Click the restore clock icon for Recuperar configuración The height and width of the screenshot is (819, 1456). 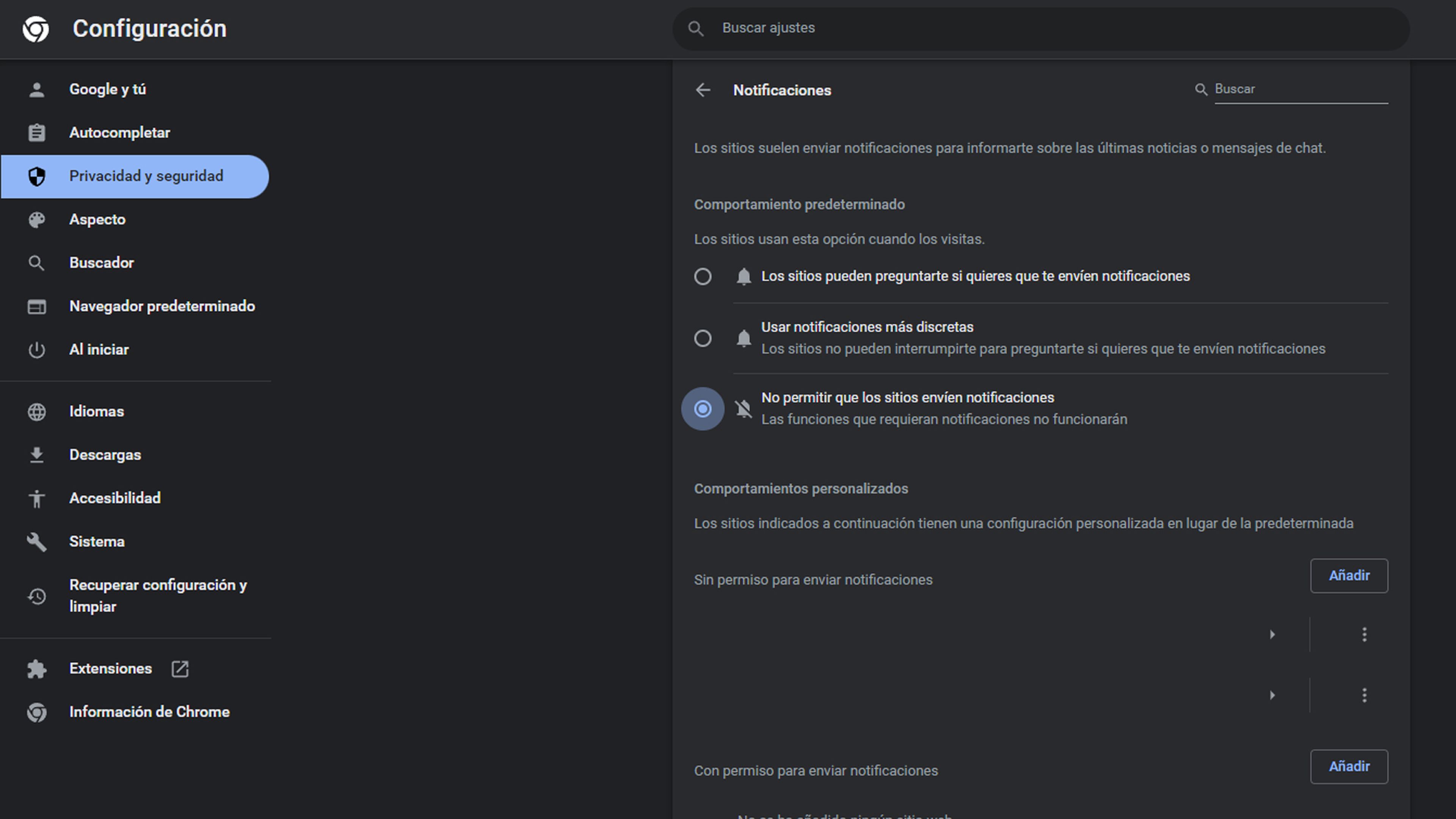click(x=37, y=596)
